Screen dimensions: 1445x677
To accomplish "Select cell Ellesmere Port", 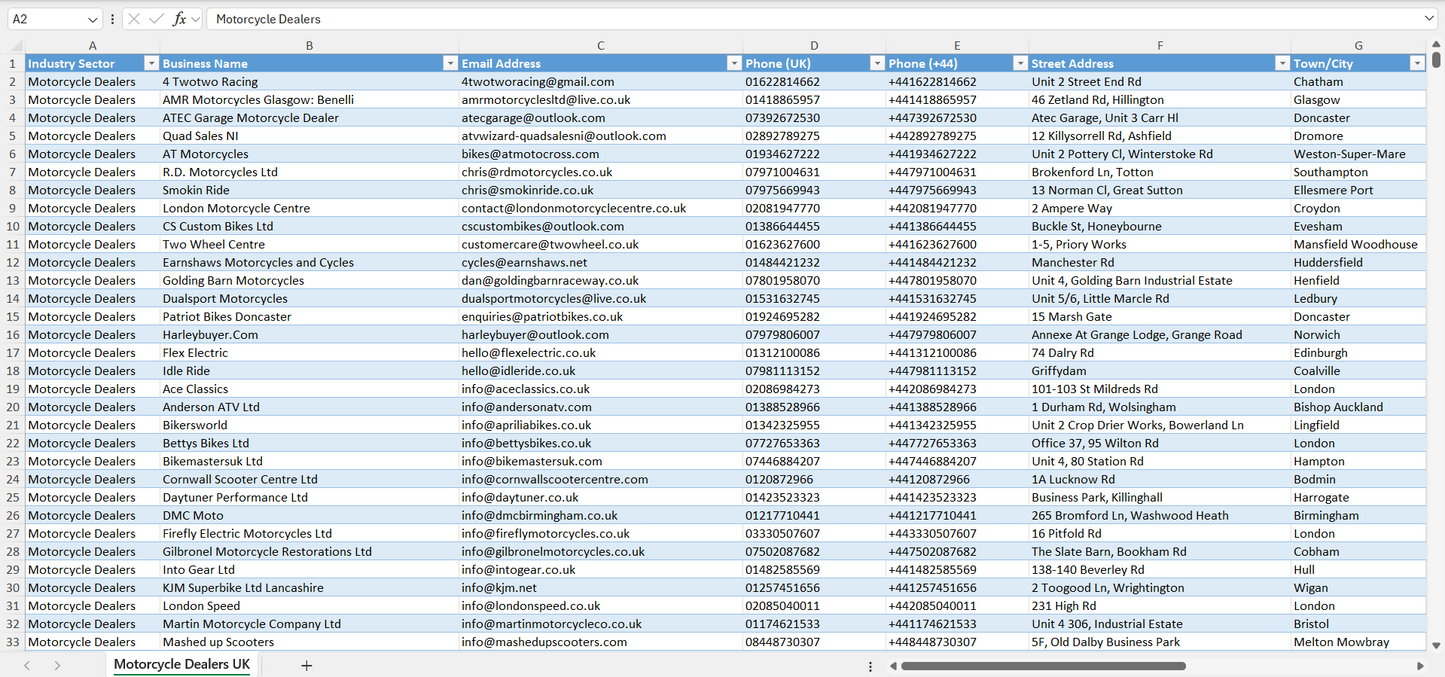I will coord(1358,190).
